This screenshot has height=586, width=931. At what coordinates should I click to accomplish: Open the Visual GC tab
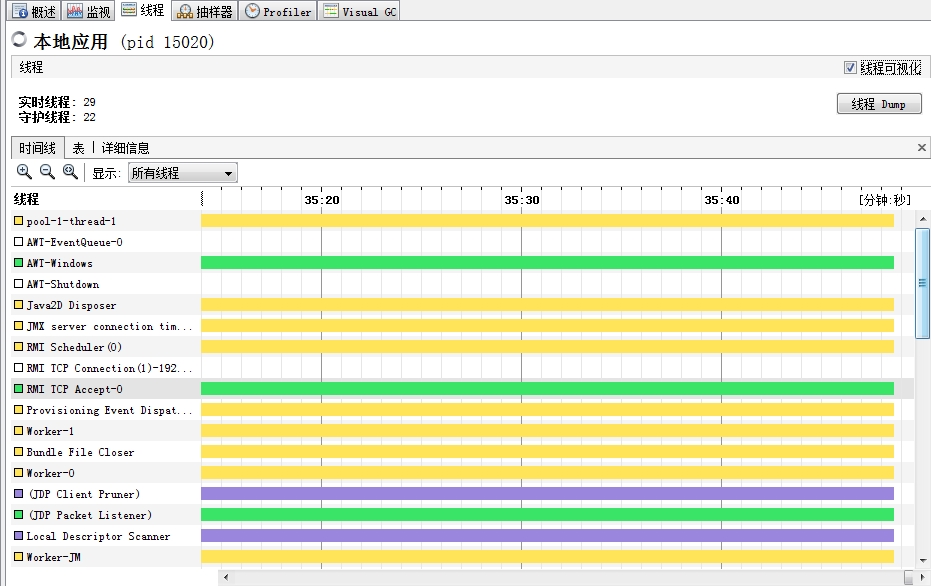359,11
